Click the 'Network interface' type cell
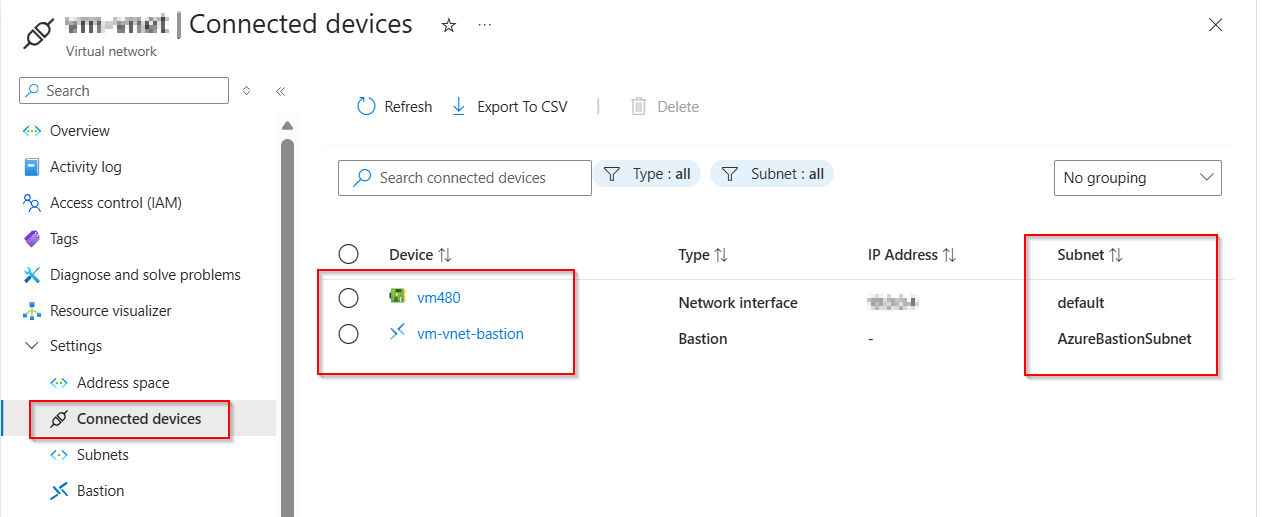This screenshot has height=517, width=1262. tap(738, 303)
